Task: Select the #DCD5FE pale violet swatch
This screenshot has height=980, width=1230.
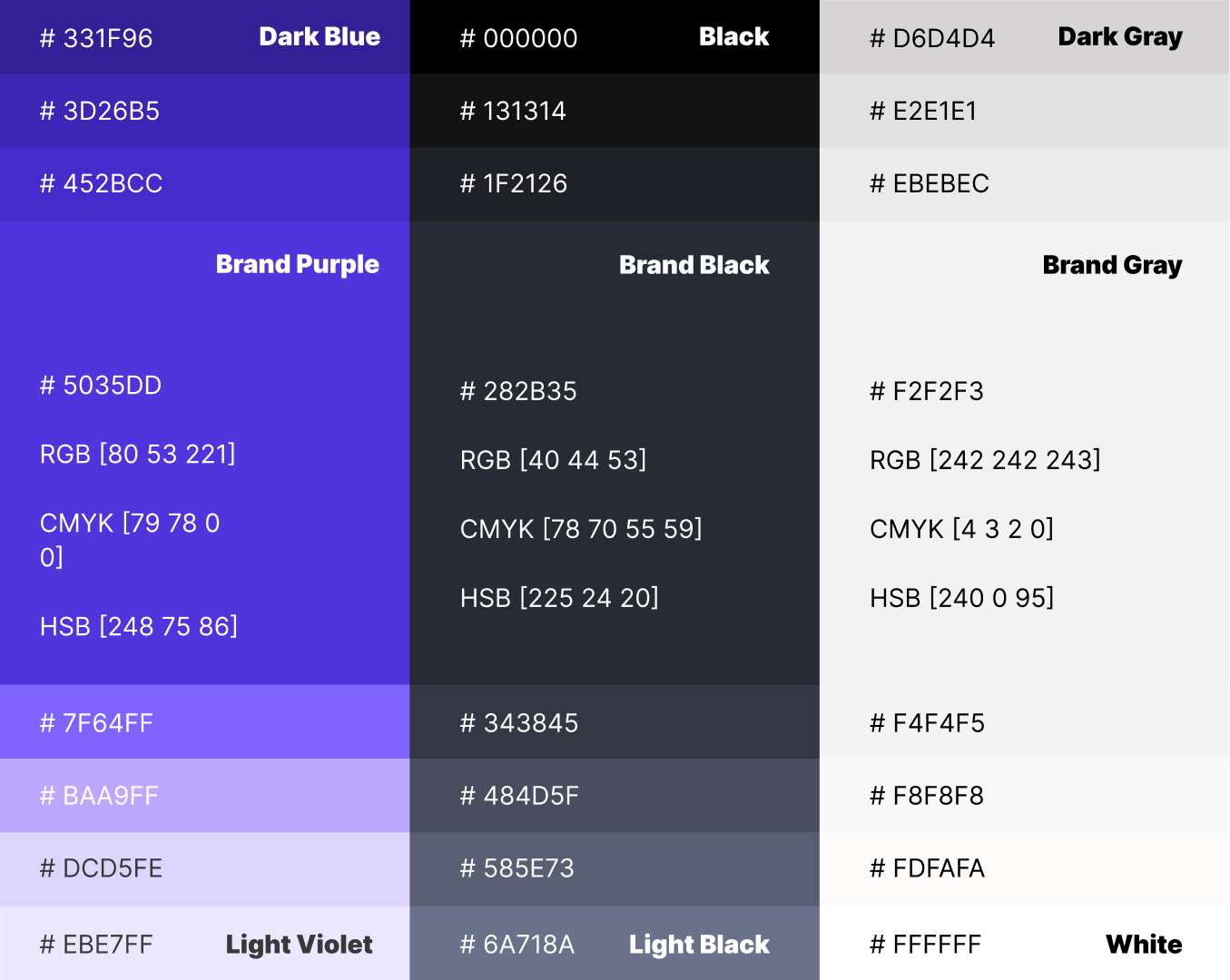Action: pos(204,868)
